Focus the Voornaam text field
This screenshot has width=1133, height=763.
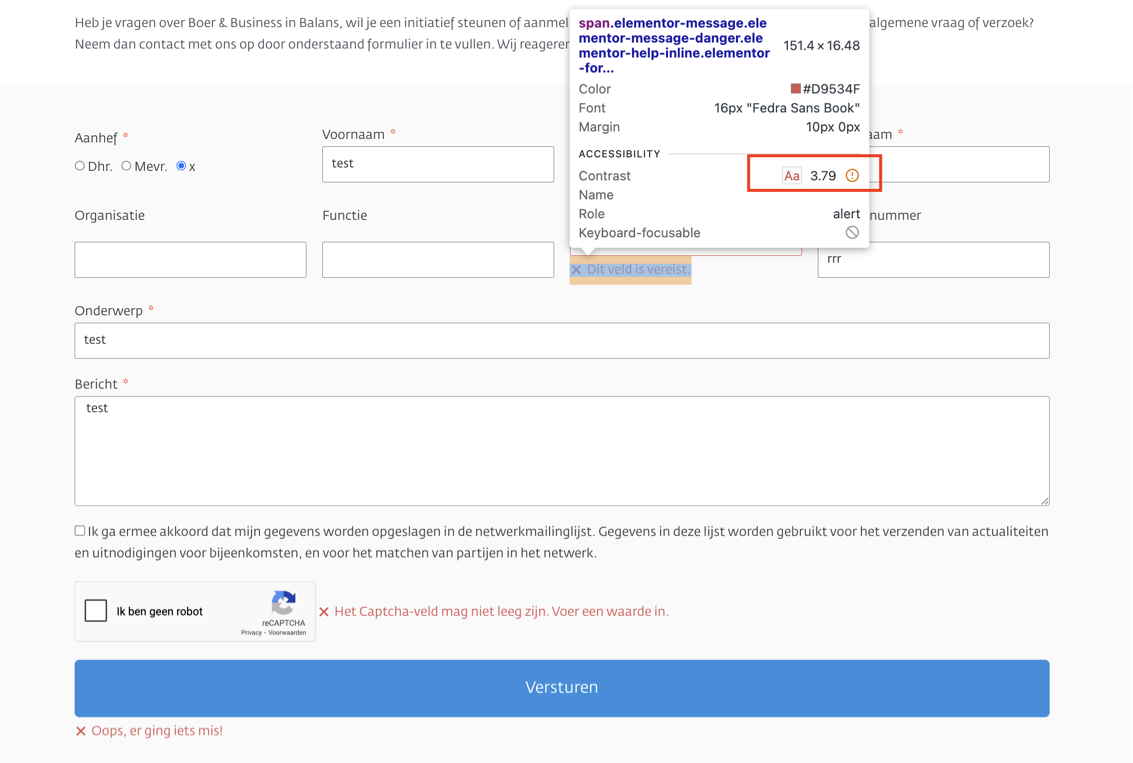point(438,165)
